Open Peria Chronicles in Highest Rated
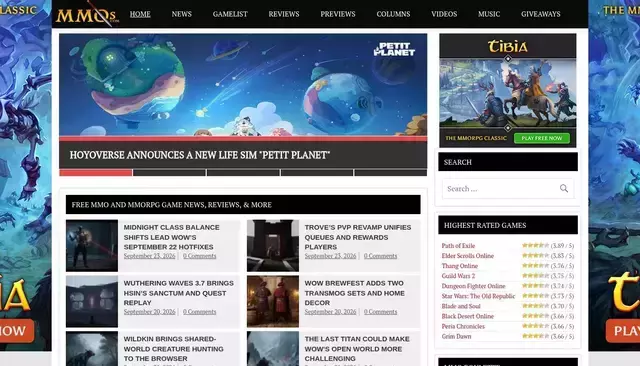The image size is (640, 366). tap(463, 326)
